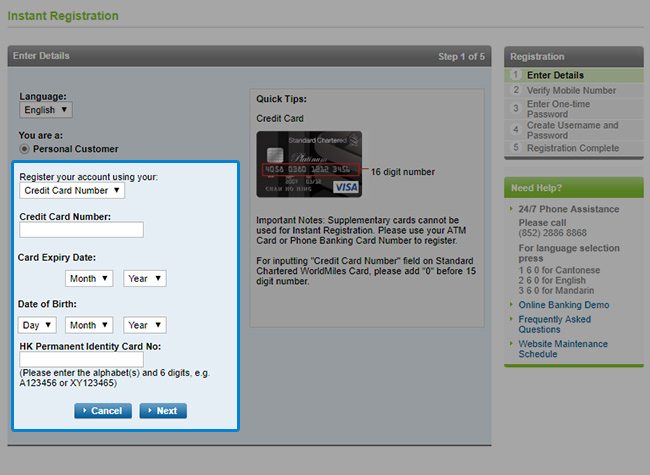
Task: Open the Date of Birth Year dropdown
Action: 144,325
